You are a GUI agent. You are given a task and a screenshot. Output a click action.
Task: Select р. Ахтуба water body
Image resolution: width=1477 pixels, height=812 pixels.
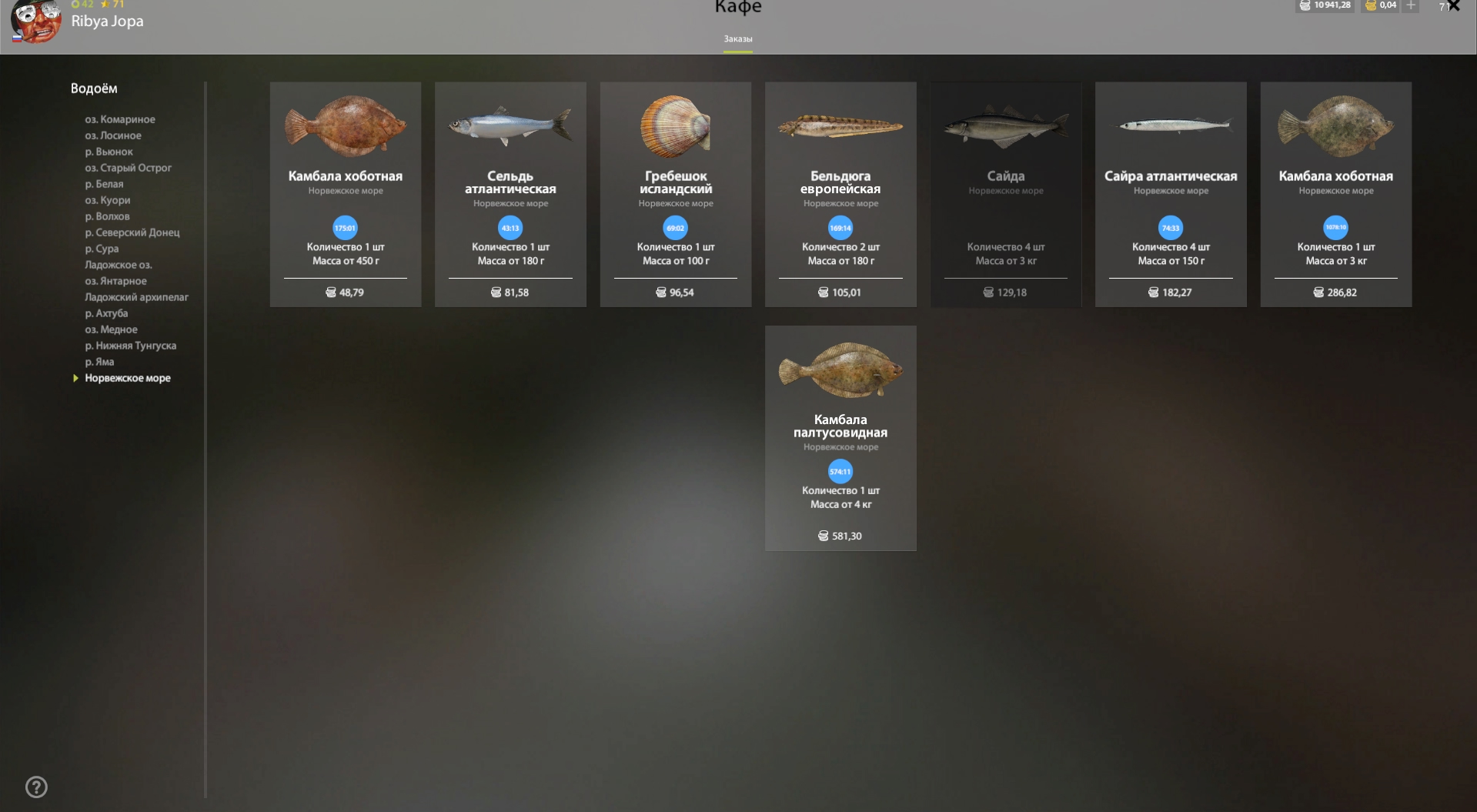pos(106,313)
